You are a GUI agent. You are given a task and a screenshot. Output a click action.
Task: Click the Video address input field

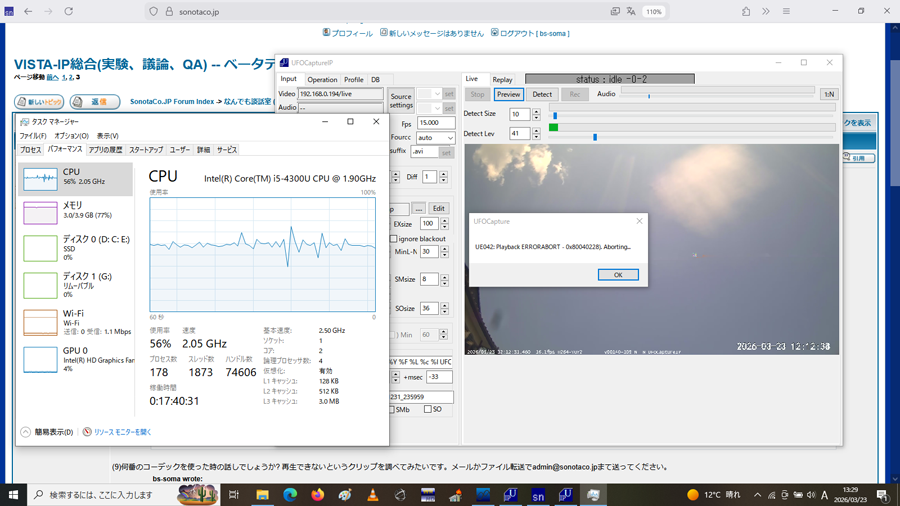pyautogui.click(x=340, y=94)
